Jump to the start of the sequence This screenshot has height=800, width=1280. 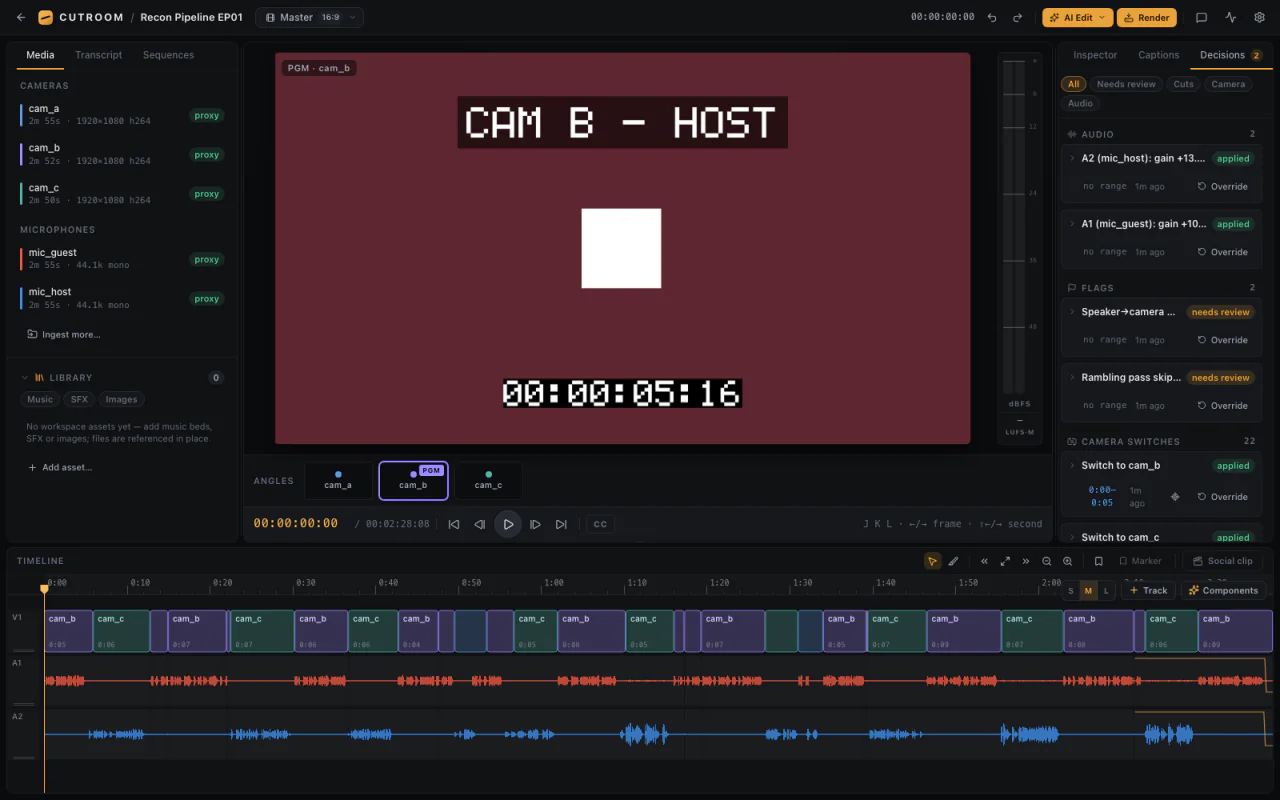pyautogui.click(x=454, y=524)
